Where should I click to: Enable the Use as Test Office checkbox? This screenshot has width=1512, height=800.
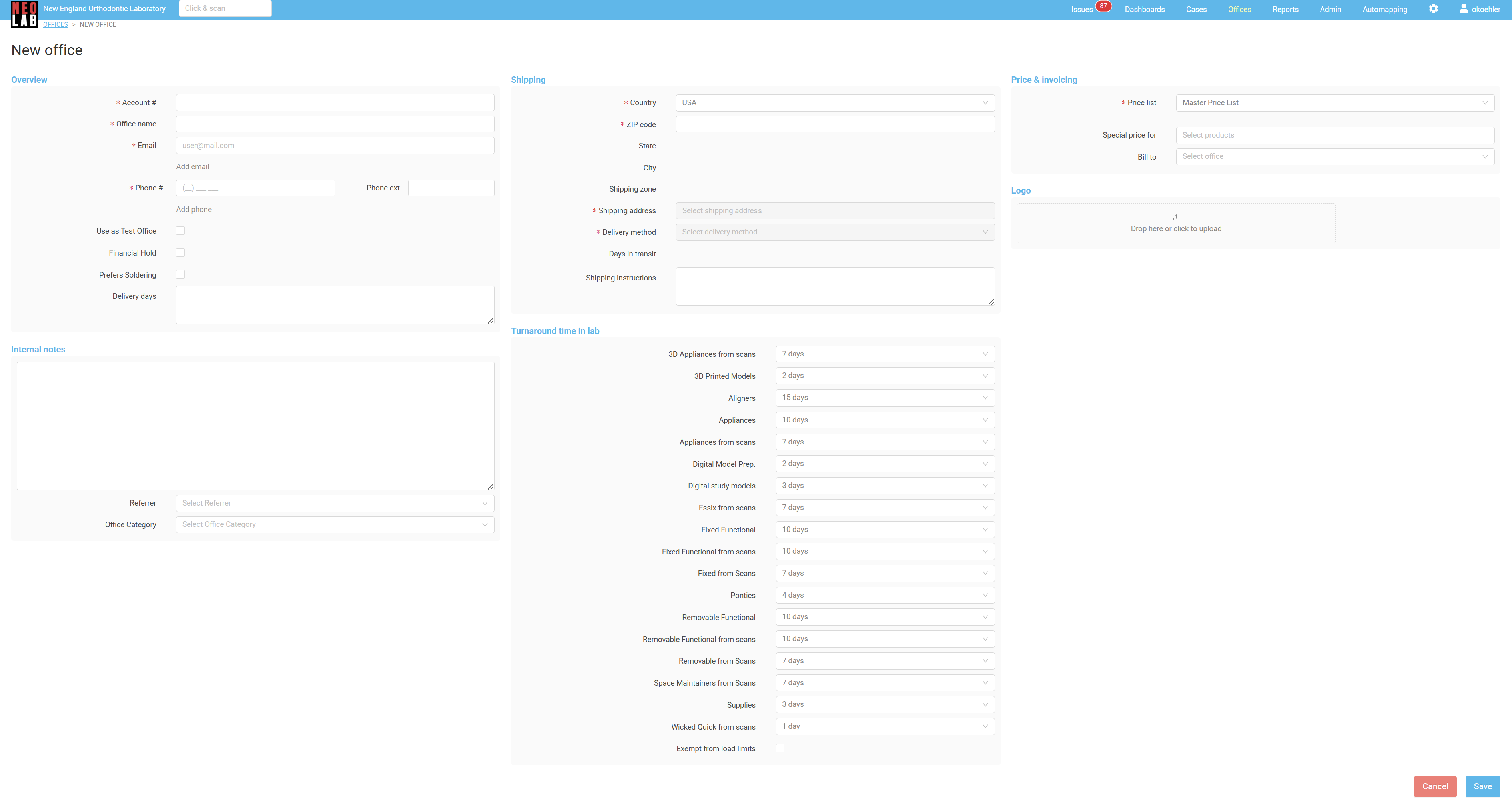click(x=180, y=231)
